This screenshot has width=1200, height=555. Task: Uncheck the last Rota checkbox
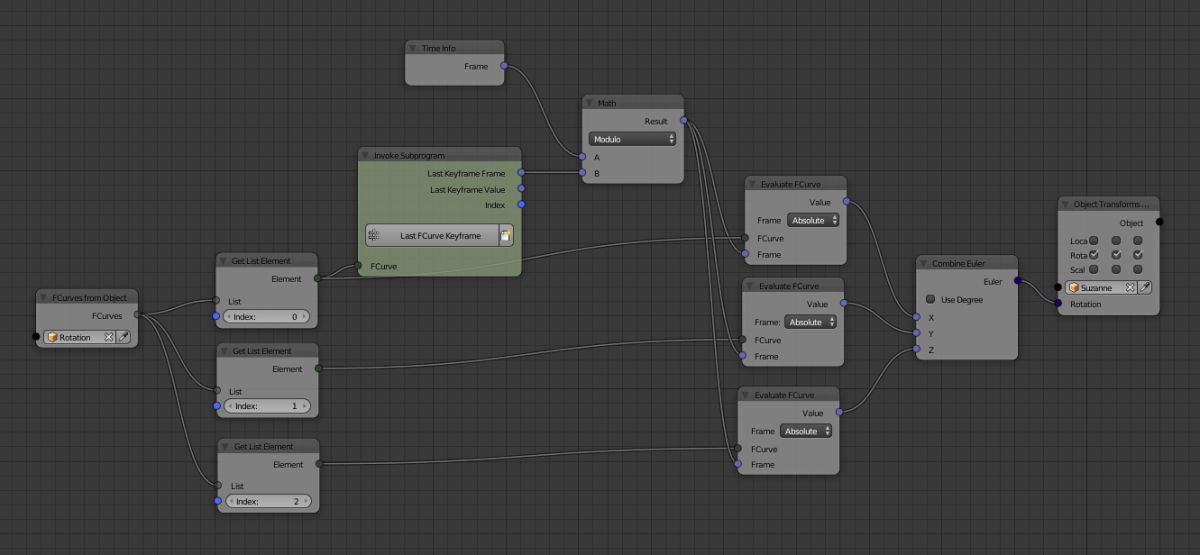pos(1138,254)
